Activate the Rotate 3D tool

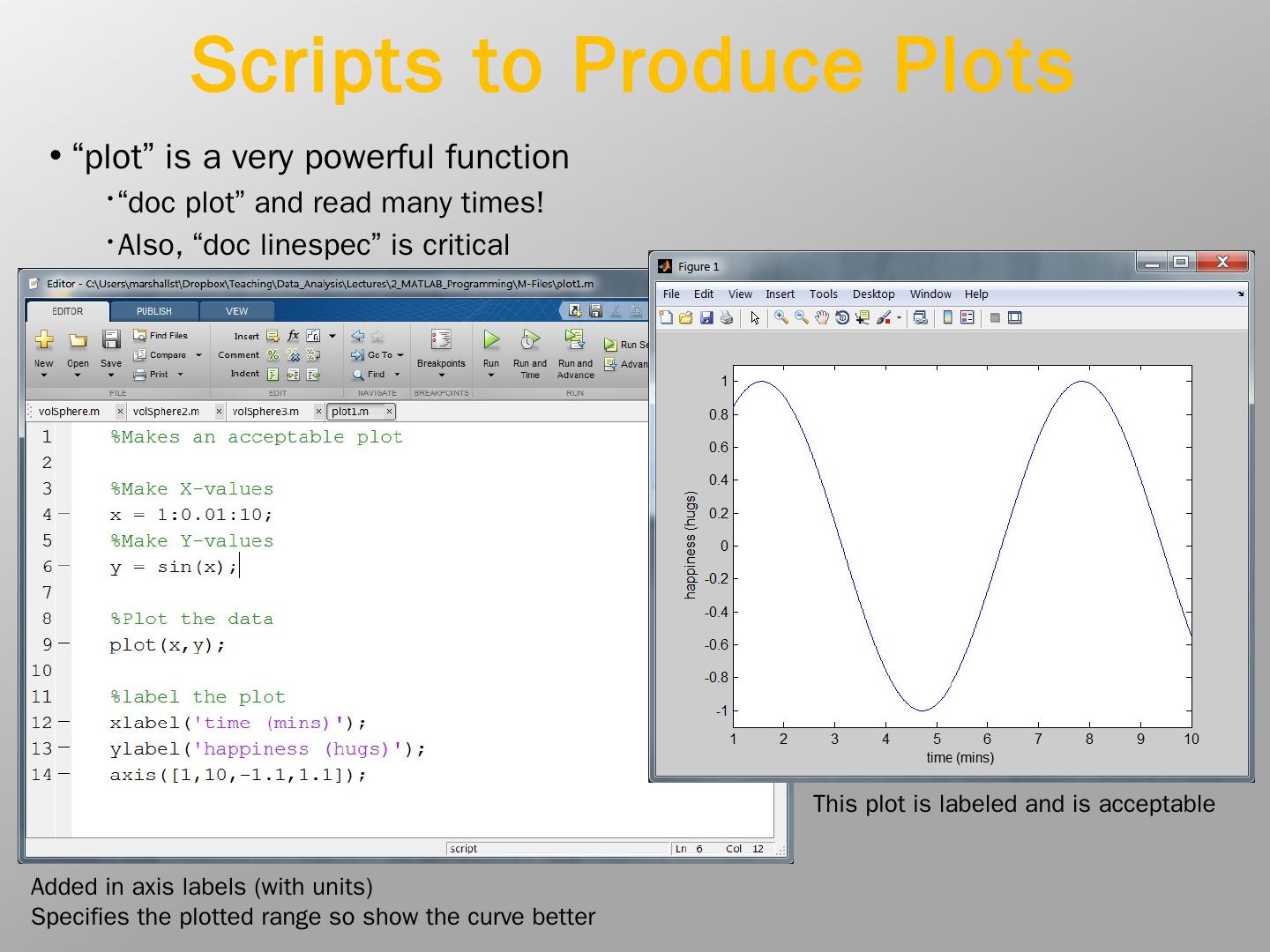click(x=842, y=318)
